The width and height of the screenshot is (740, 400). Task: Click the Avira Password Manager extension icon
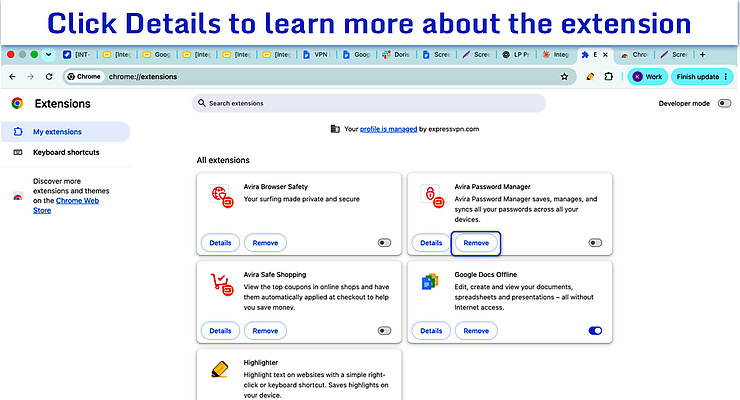433,197
